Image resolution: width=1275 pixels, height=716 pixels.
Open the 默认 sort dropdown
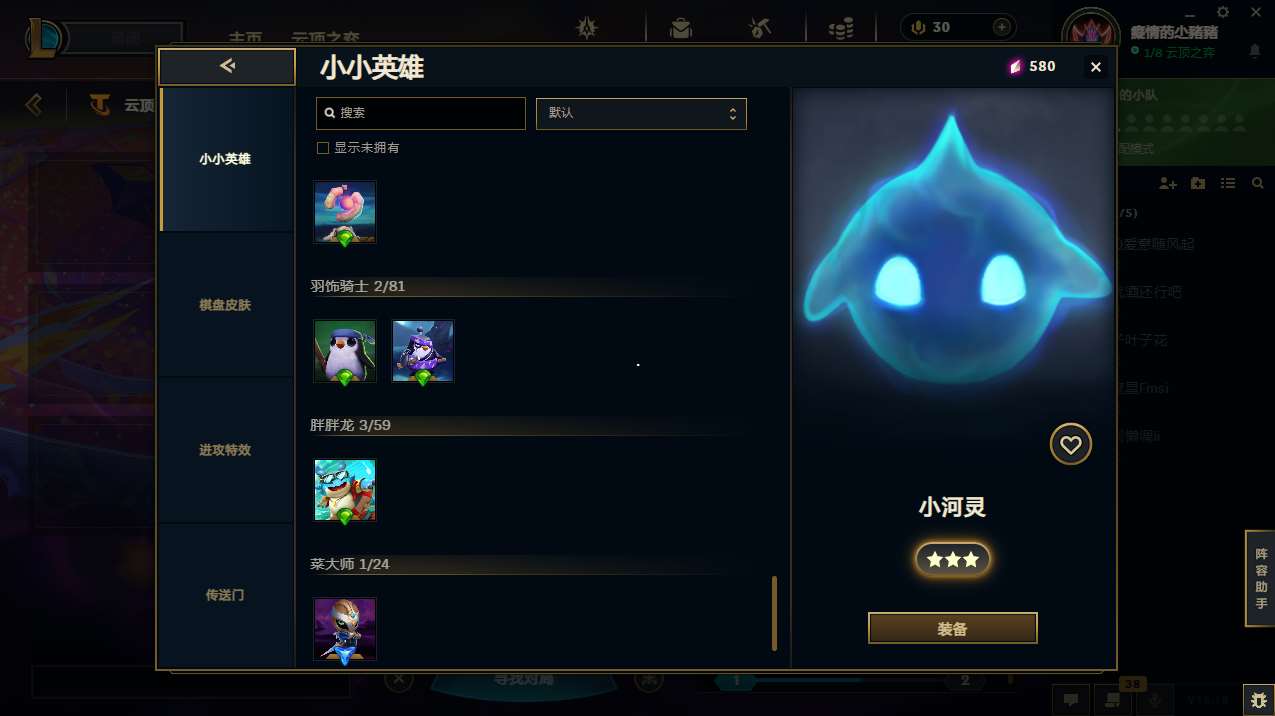[x=641, y=113]
